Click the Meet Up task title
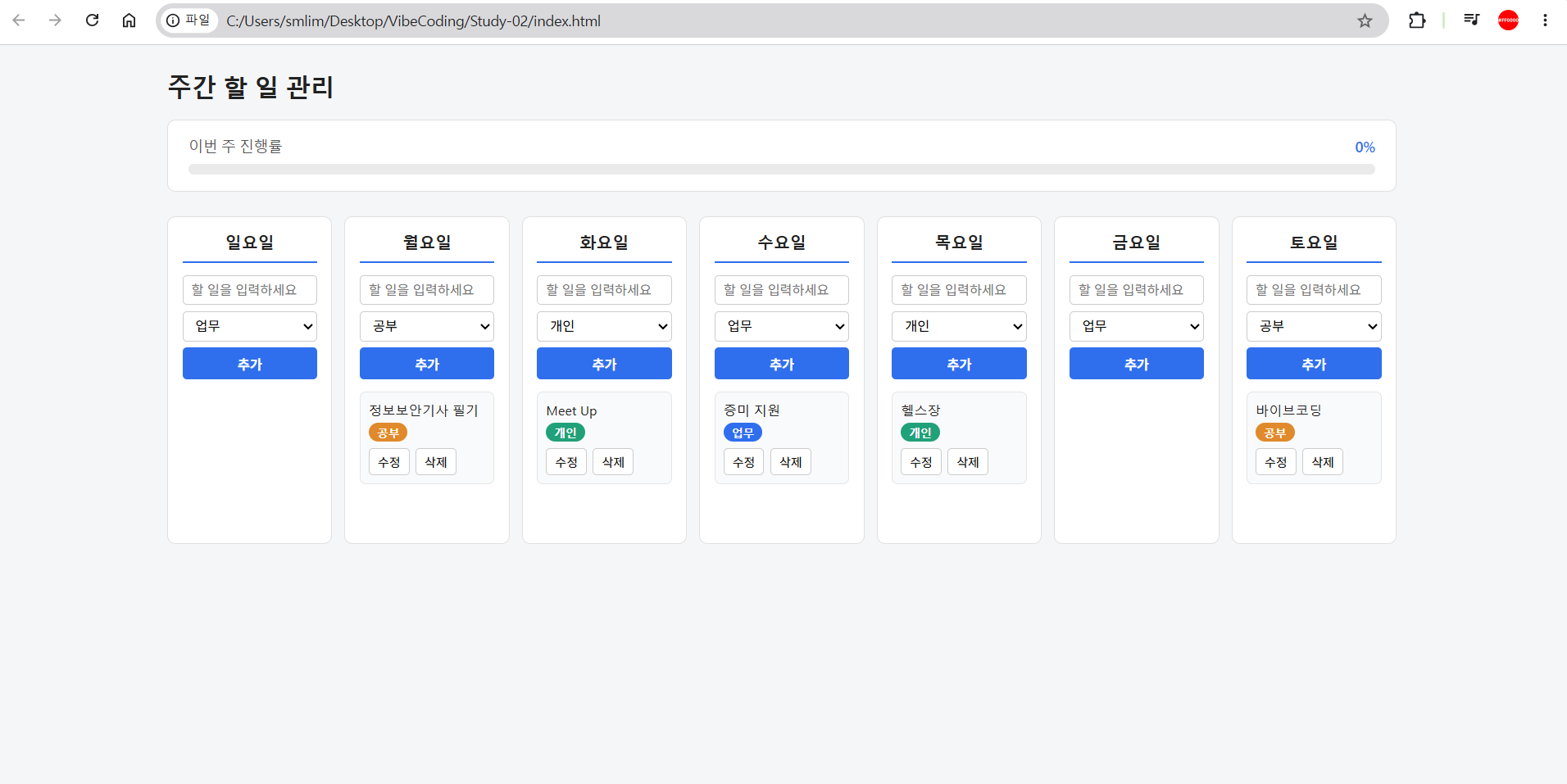1567x784 pixels. [571, 411]
